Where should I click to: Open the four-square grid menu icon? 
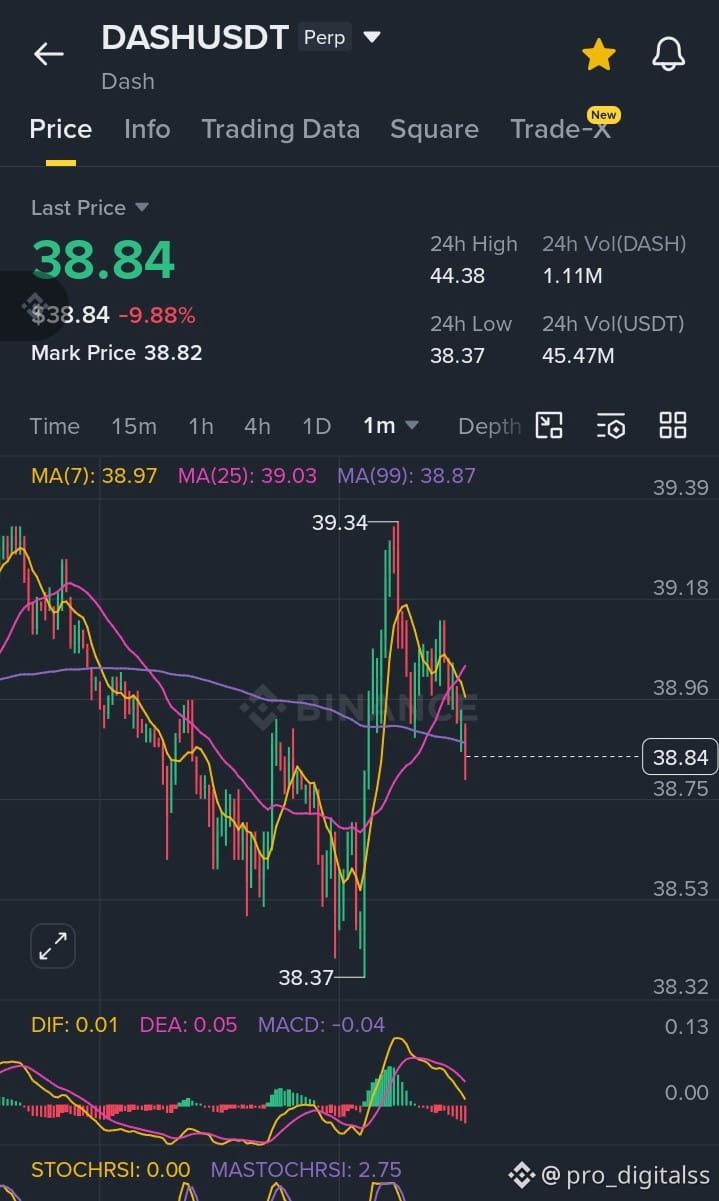[x=673, y=425]
